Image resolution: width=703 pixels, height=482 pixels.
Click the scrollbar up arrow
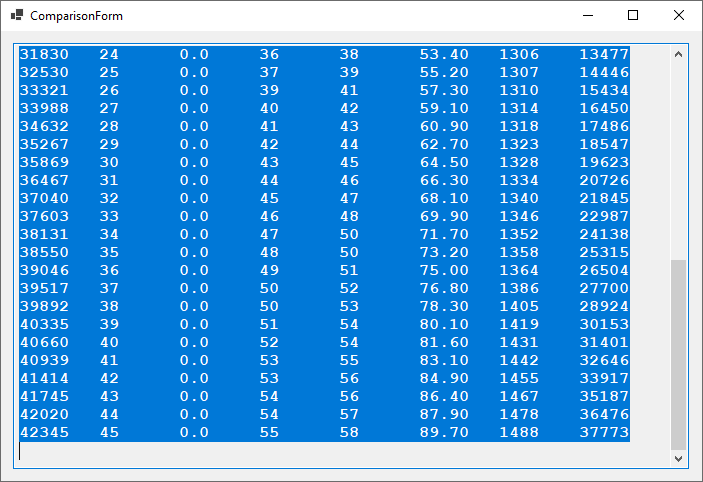(679, 54)
